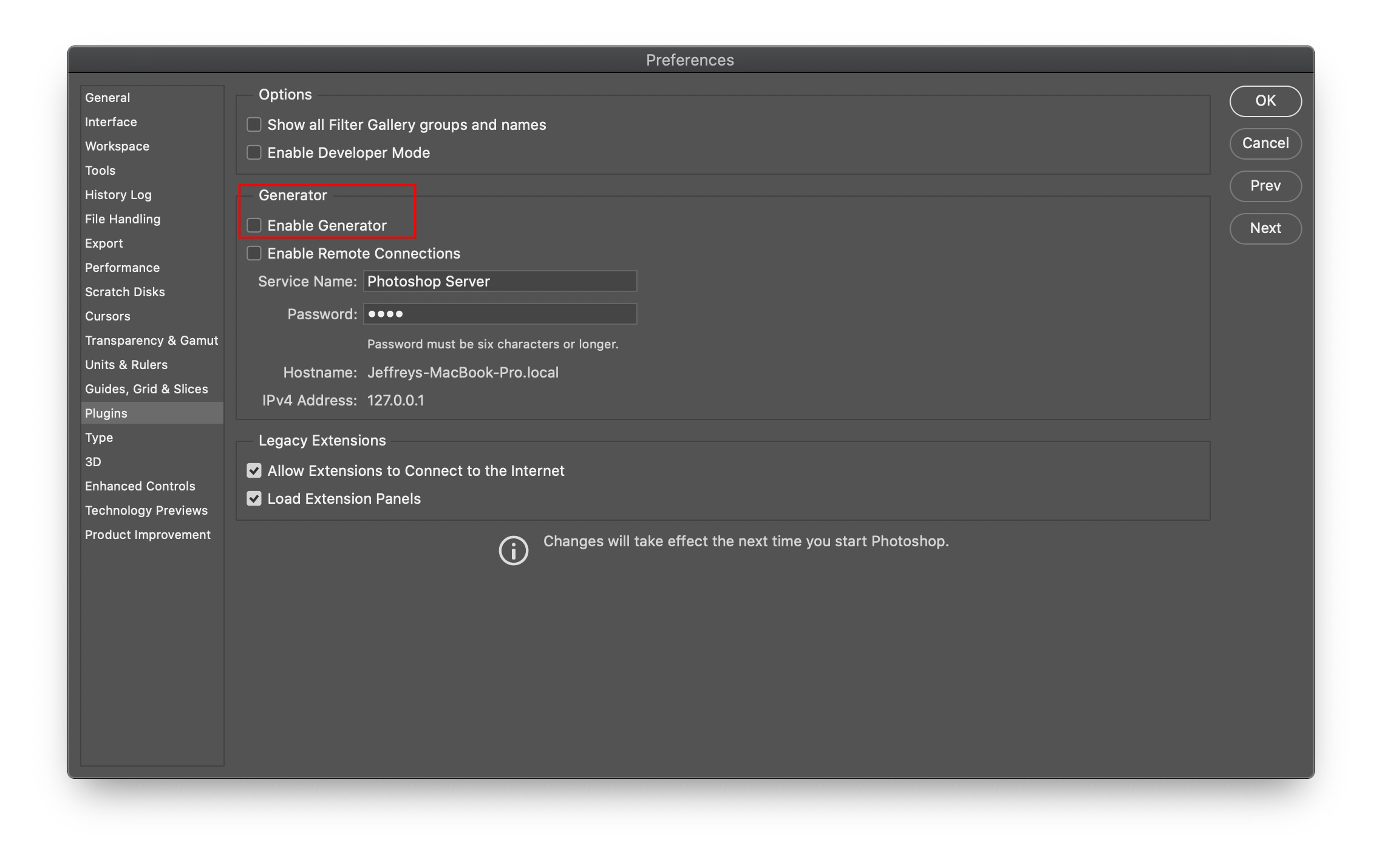Select the Interface category in sidebar
This screenshot has width=1382, height=868.
coord(111,122)
